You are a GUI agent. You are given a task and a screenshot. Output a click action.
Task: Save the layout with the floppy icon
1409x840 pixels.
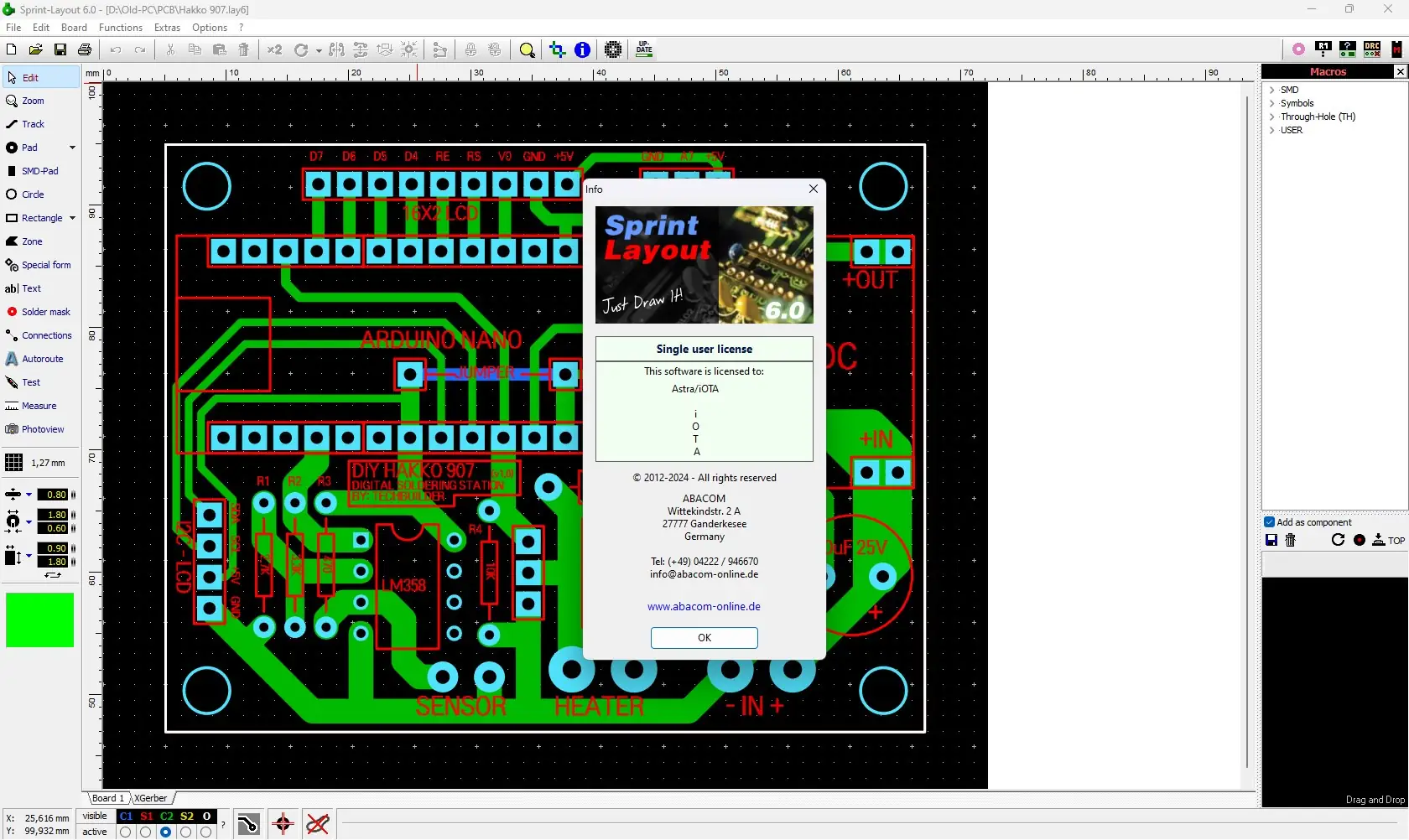60,50
